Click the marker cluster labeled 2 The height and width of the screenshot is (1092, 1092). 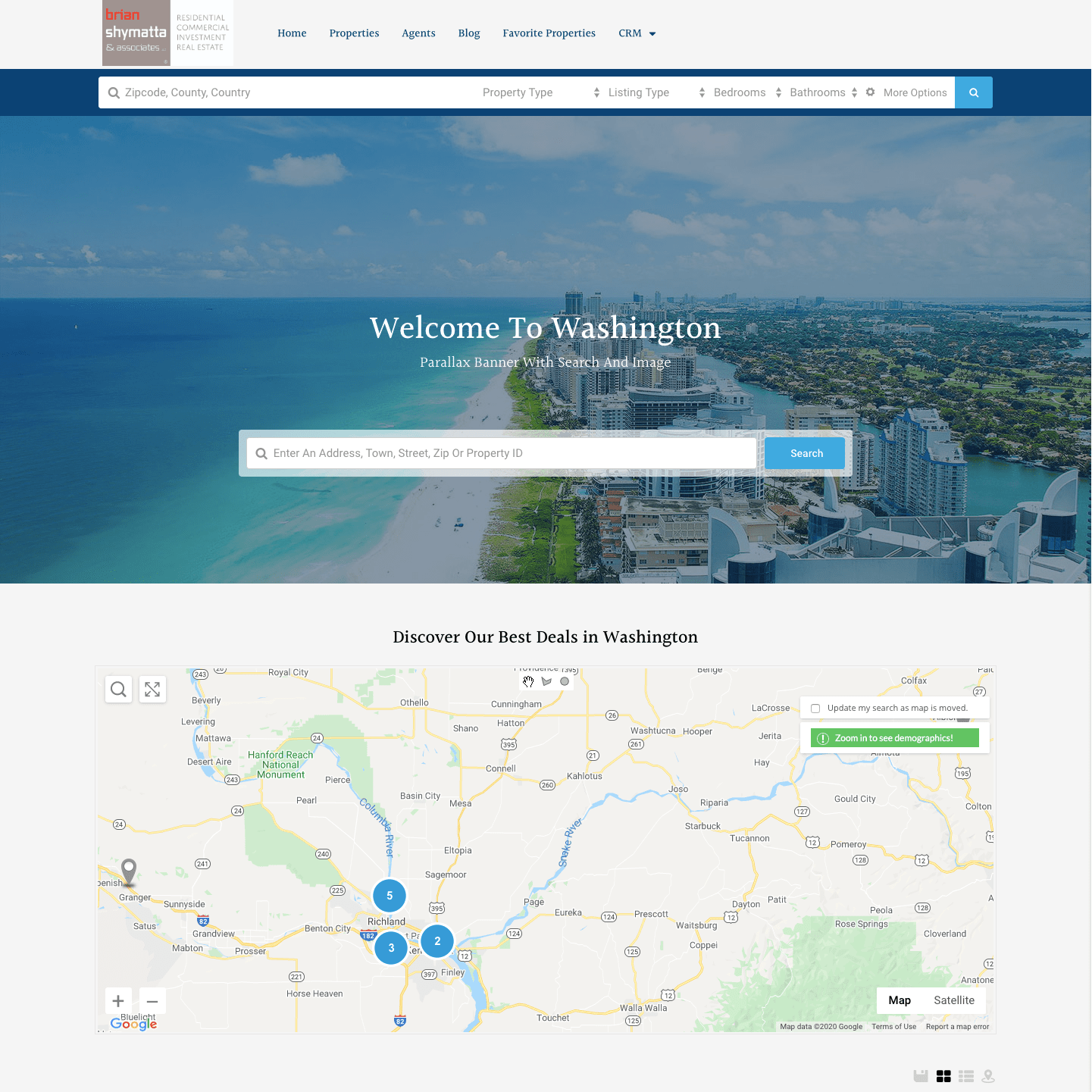(x=437, y=941)
